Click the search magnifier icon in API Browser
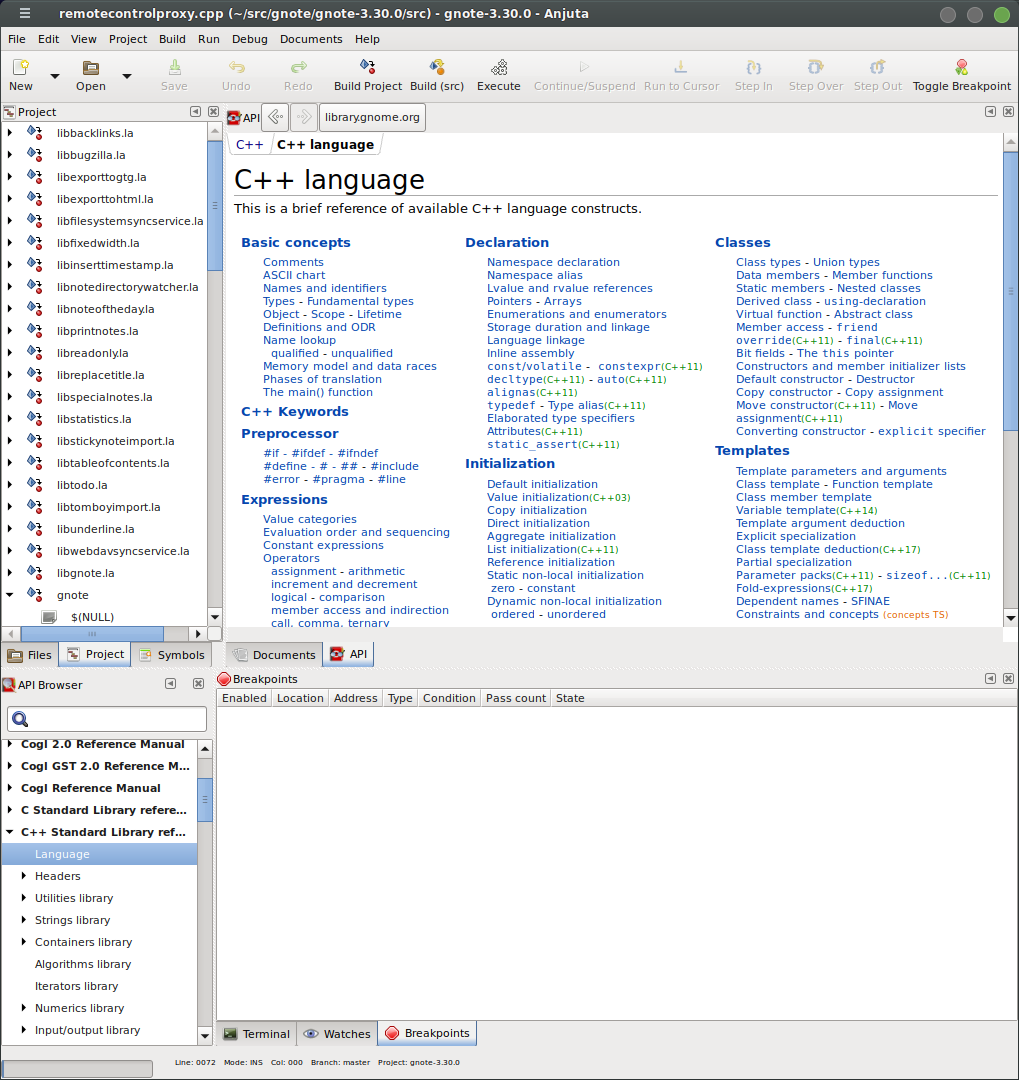This screenshot has height=1080, width=1019. (x=20, y=719)
